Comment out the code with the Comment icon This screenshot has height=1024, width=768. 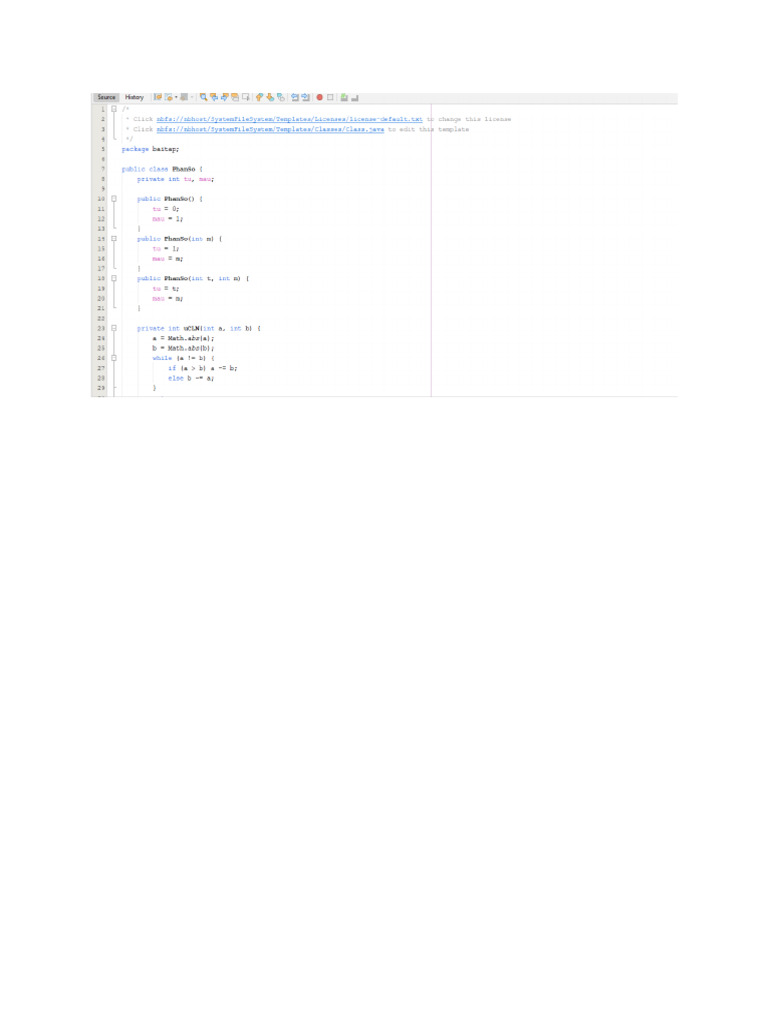point(344,97)
